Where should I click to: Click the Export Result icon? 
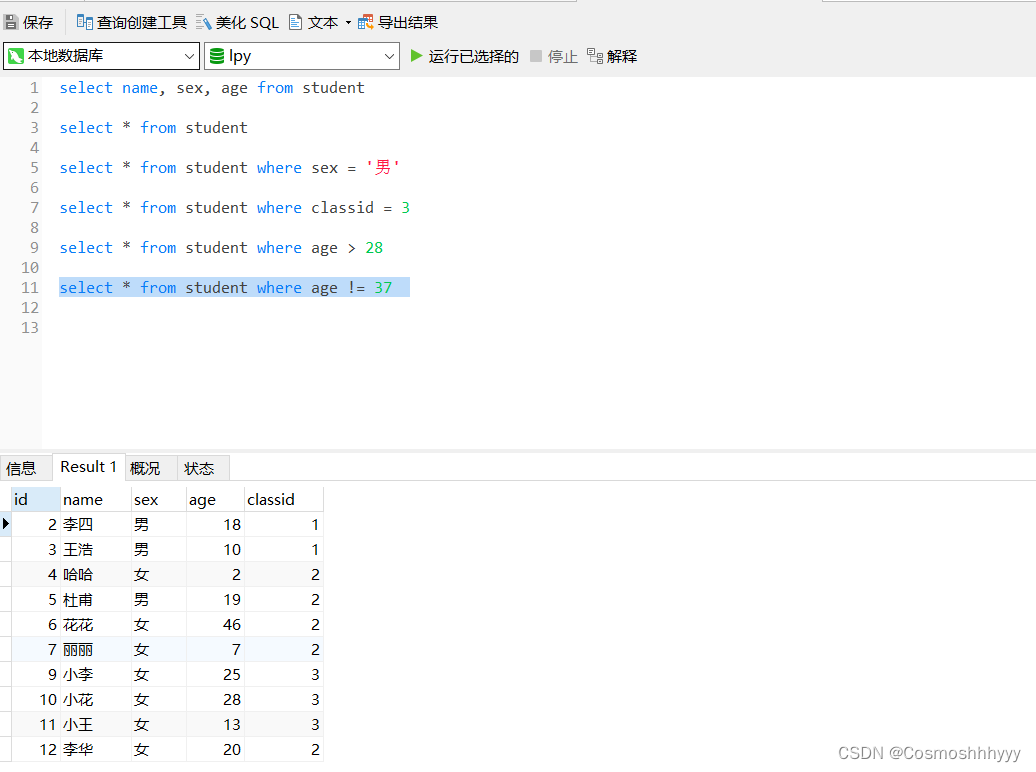point(365,22)
